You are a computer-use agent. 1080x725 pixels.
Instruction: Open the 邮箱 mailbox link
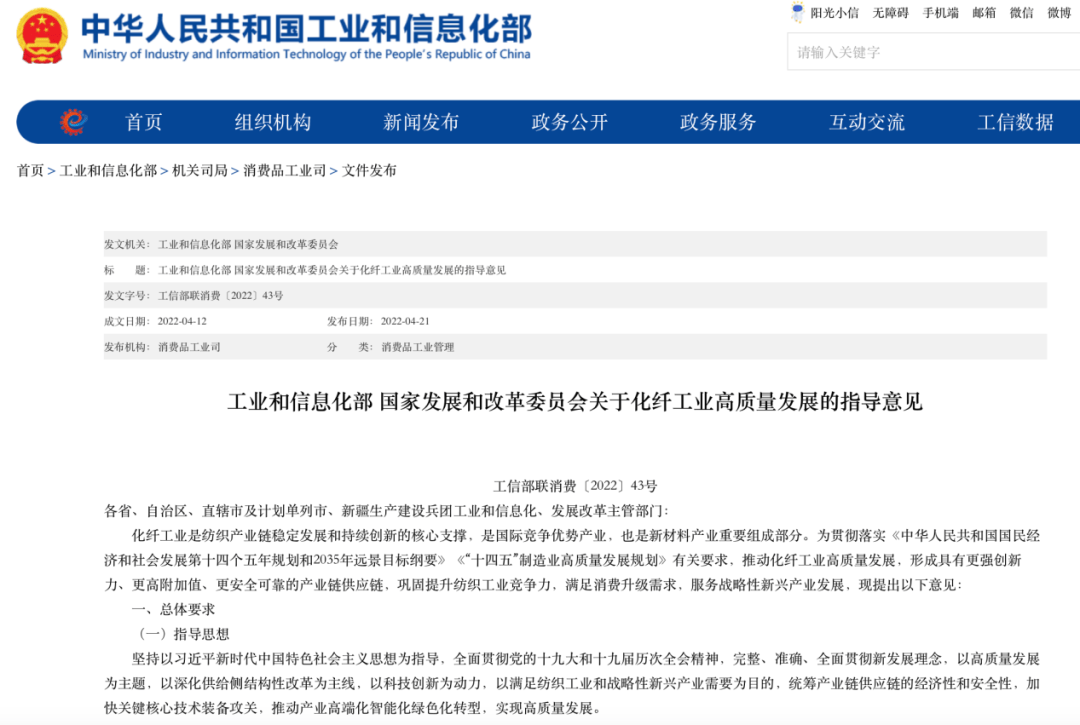point(984,13)
